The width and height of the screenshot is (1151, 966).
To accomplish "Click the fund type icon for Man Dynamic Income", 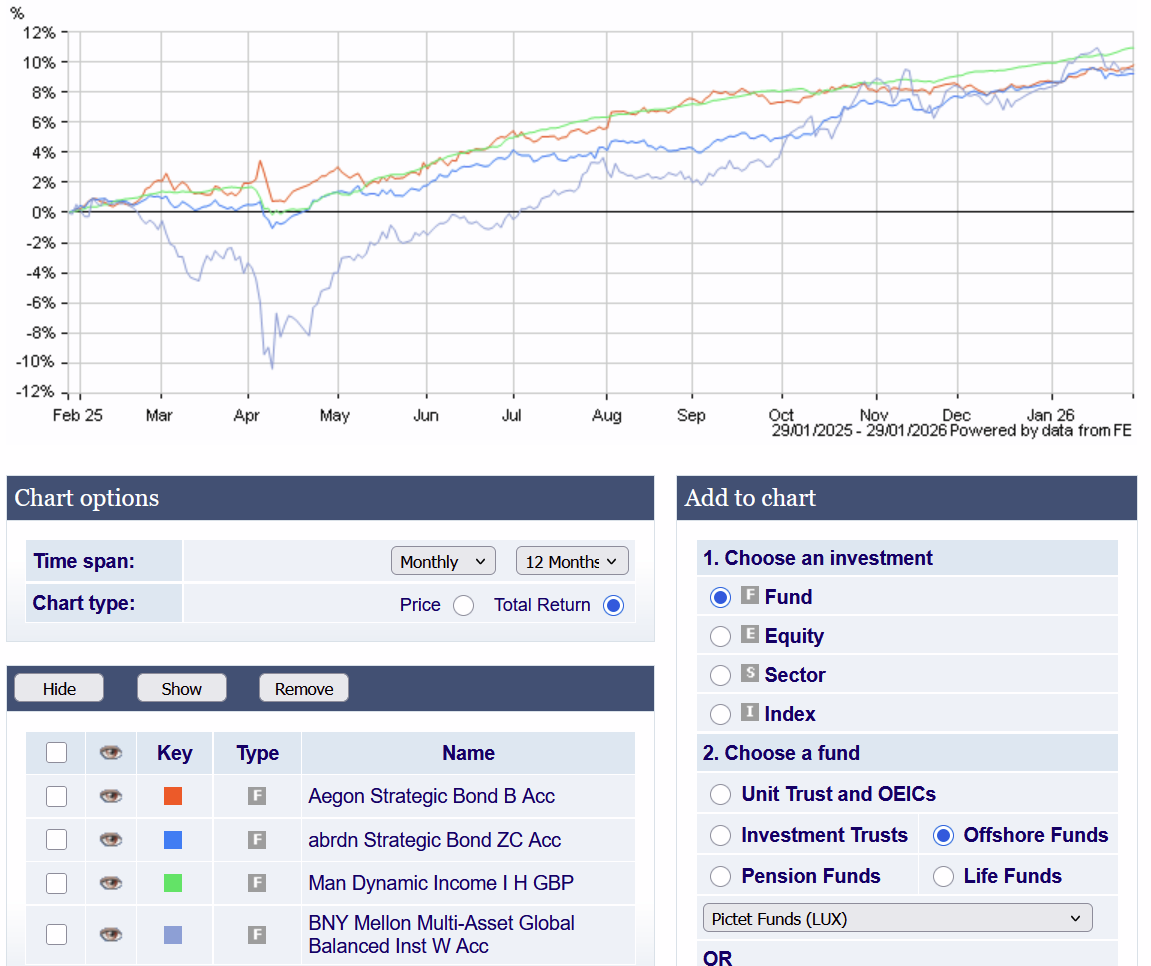I will click(x=257, y=883).
